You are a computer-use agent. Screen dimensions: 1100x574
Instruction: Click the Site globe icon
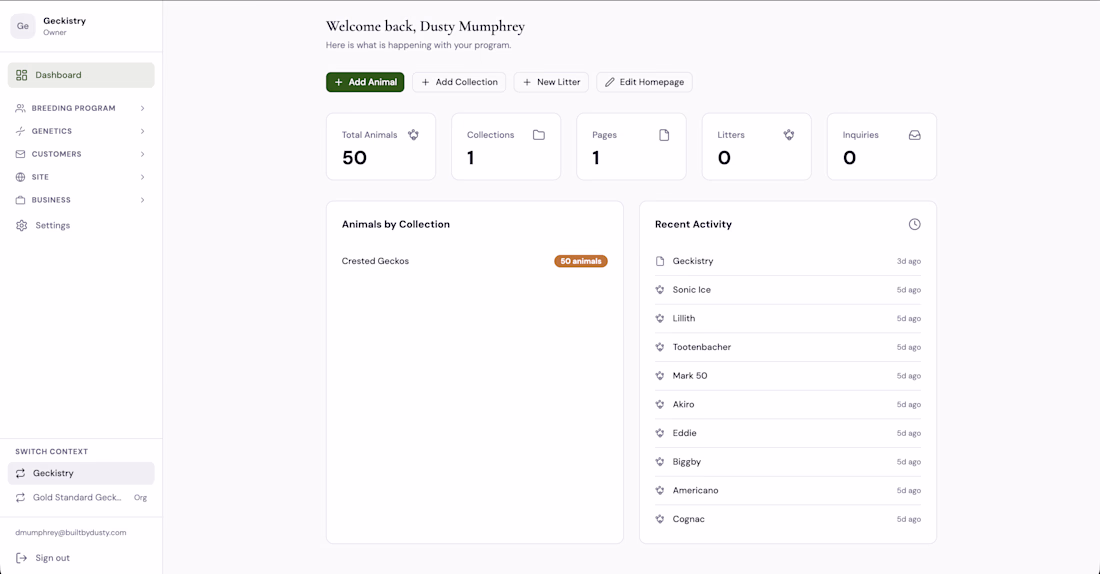(20, 177)
